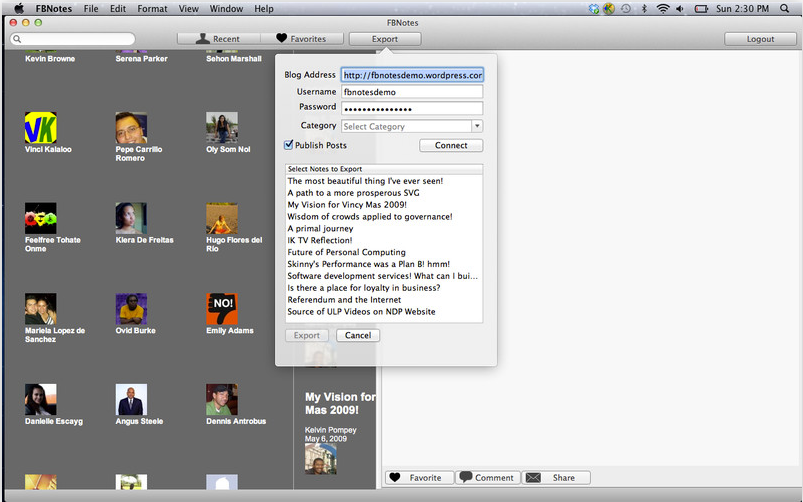Image resolution: width=803 pixels, height=502 pixels.
Task: Select Feelfree Tohate Onme's avatar
Action: click(40, 218)
